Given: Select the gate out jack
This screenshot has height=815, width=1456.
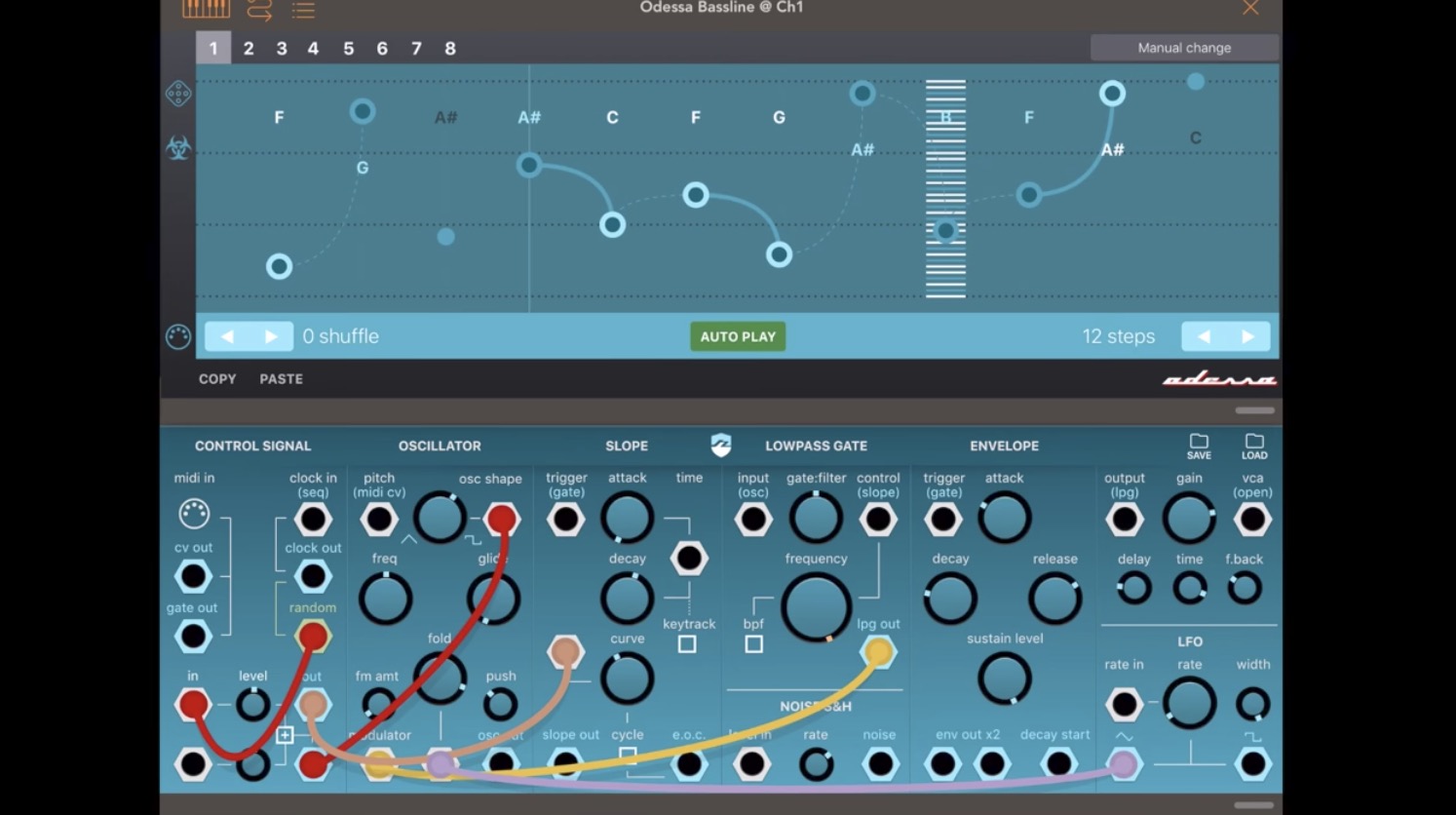Looking at the screenshot, I should click(193, 638).
